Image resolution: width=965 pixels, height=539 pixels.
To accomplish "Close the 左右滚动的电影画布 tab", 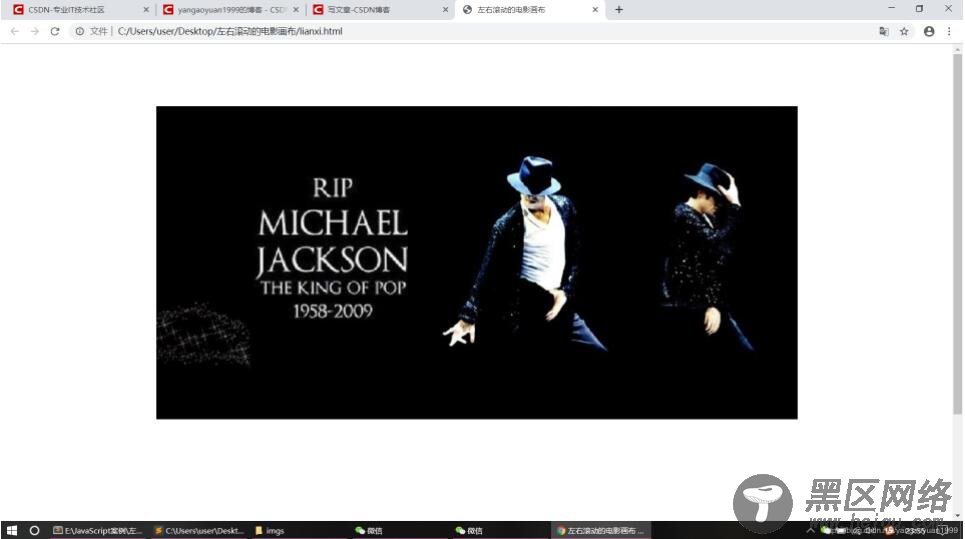I will point(595,10).
